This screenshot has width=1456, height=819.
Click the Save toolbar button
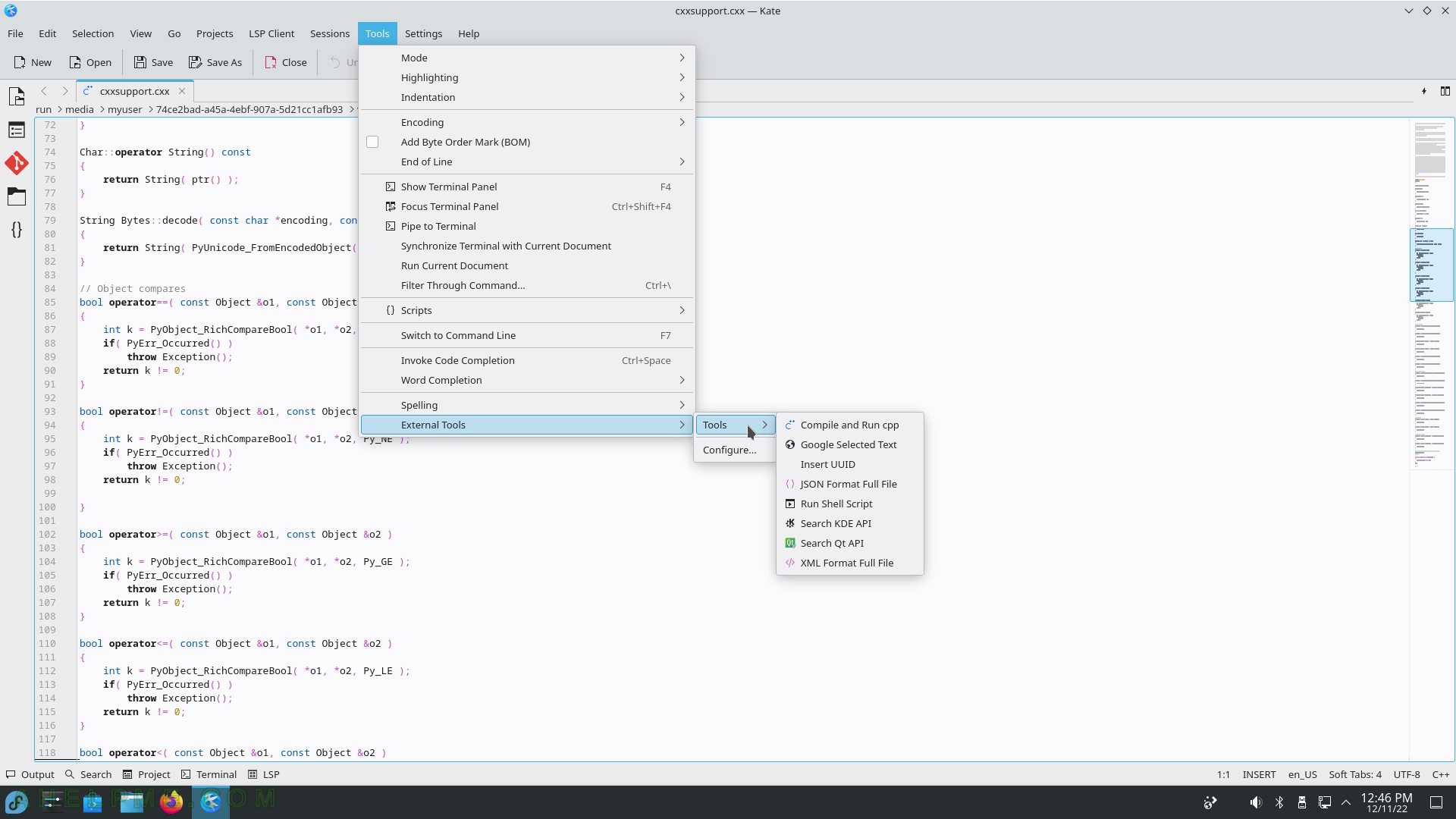[x=153, y=62]
